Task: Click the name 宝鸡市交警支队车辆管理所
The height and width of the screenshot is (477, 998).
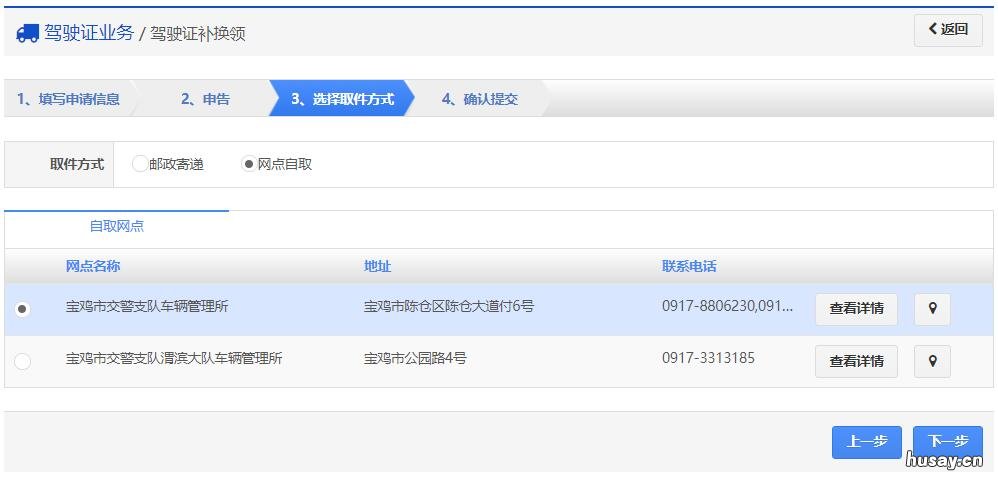Action: [x=147, y=306]
